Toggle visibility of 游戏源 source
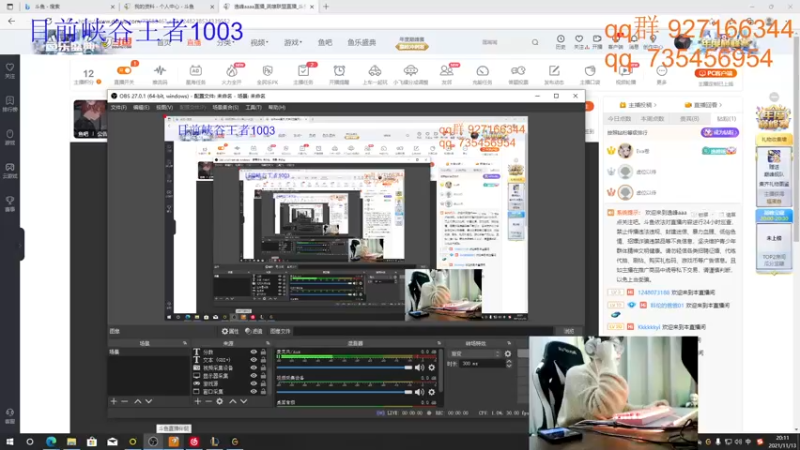Image resolution: width=800 pixels, height=450 pixels. (x=254, y=383)
